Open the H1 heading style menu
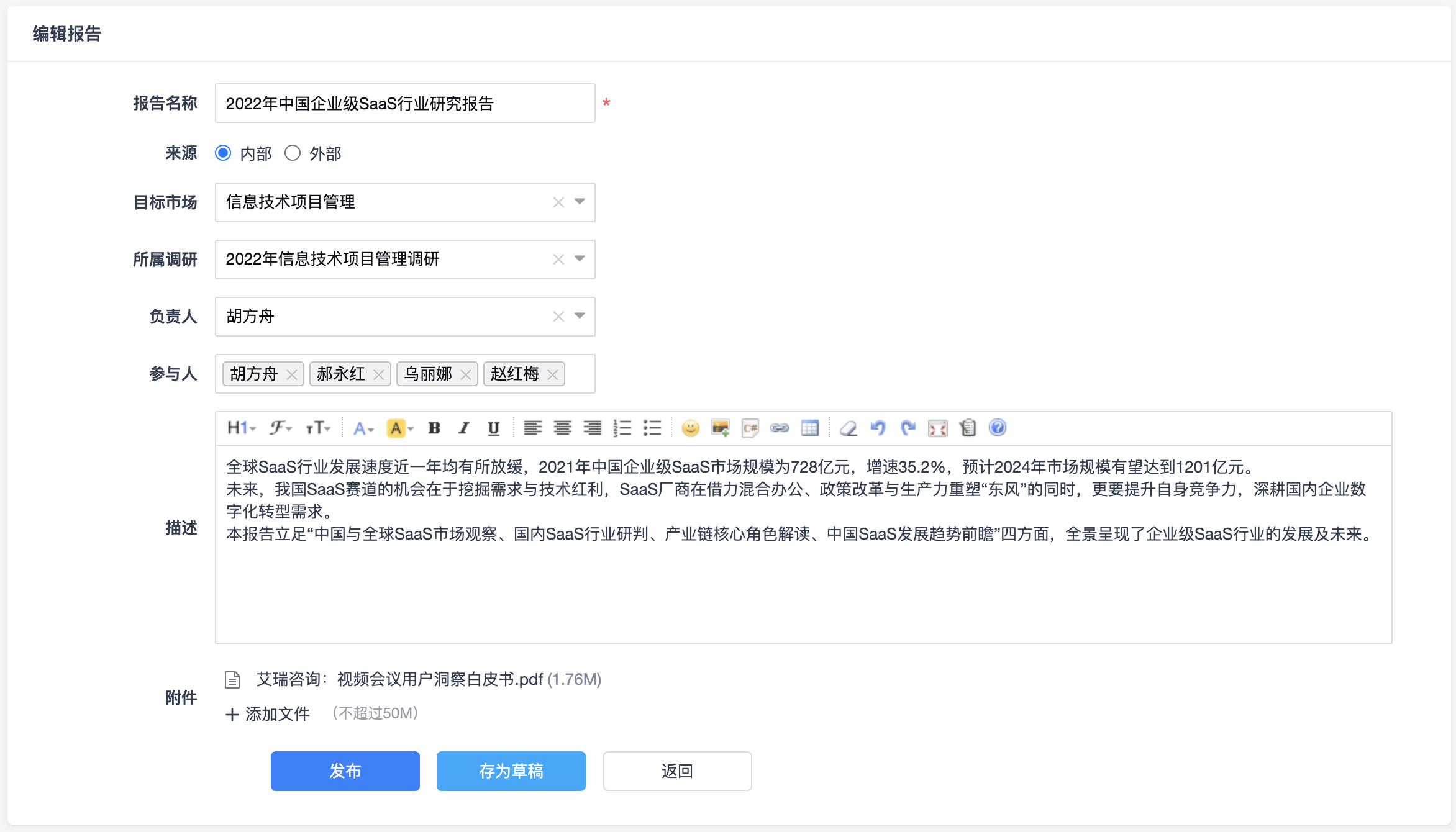The width and height of the screenshot is (1456, 832). coord(241,428)
